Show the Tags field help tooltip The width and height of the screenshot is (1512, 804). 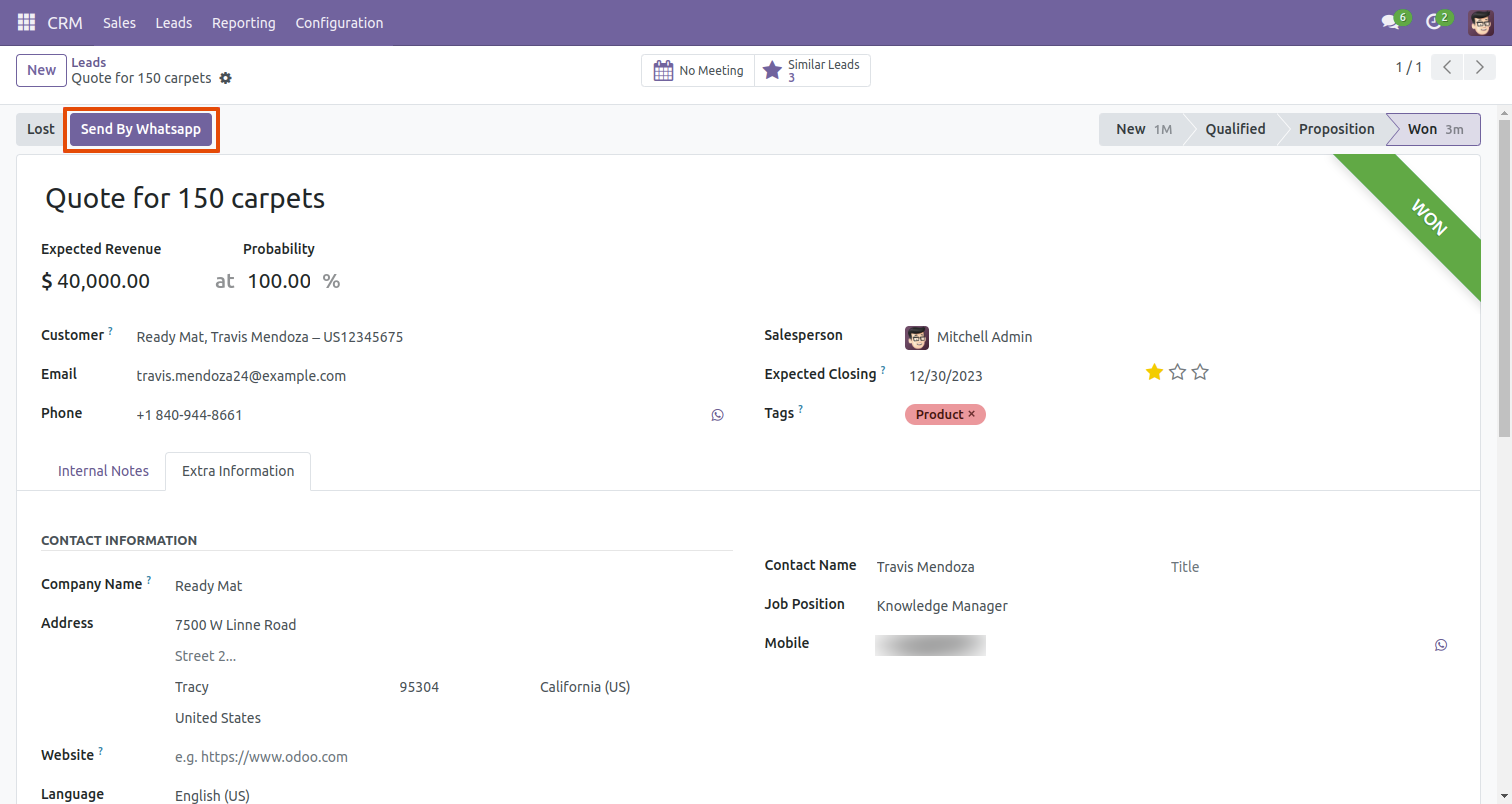click(801, 409)
